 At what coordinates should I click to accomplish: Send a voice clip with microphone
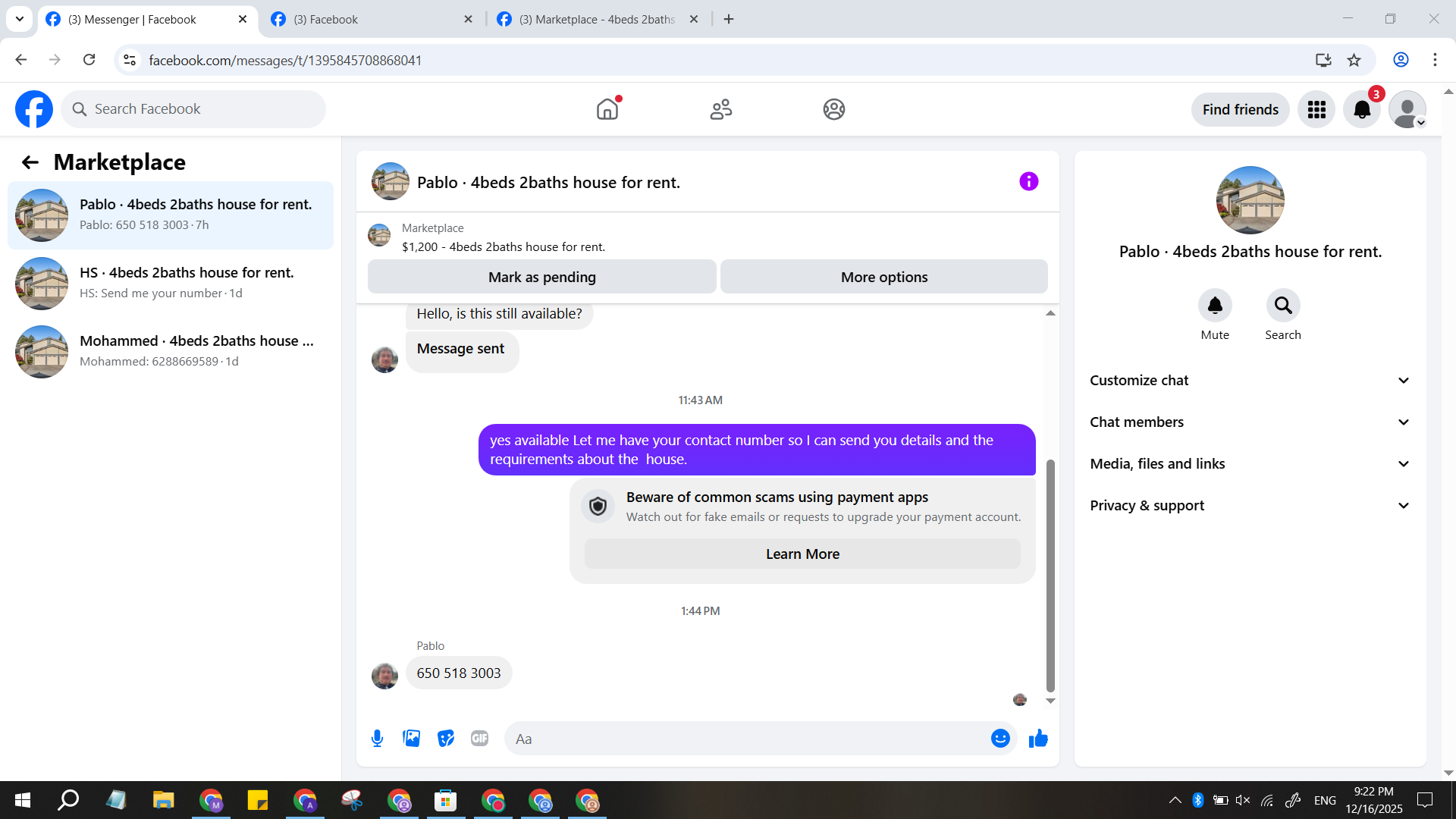[x=377, y=739]
